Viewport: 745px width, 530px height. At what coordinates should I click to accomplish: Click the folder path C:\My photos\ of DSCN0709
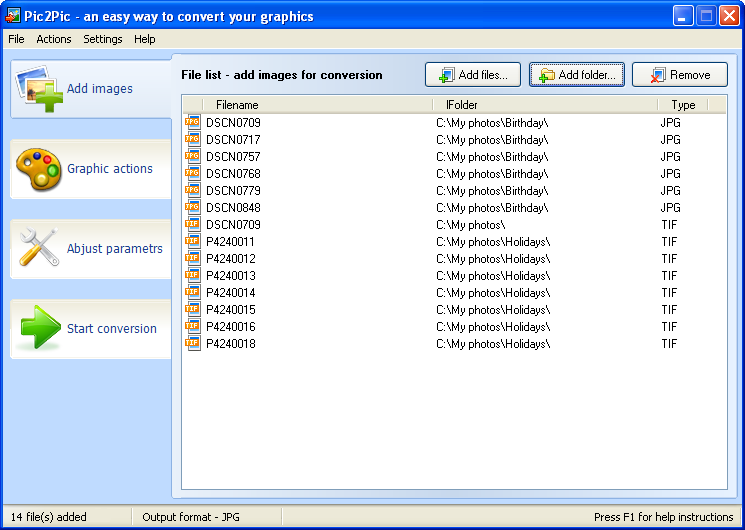pyautogui.click(x=470, y=225)
